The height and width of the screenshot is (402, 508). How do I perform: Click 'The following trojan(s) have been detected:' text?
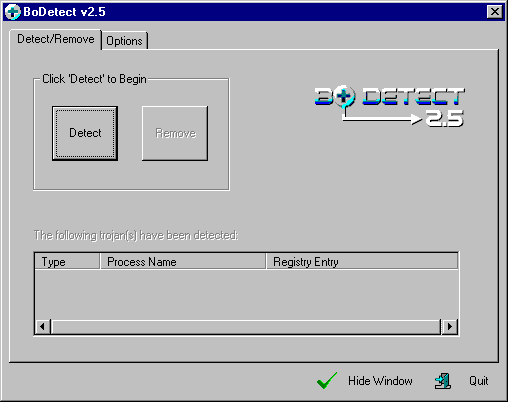[136, 235]
